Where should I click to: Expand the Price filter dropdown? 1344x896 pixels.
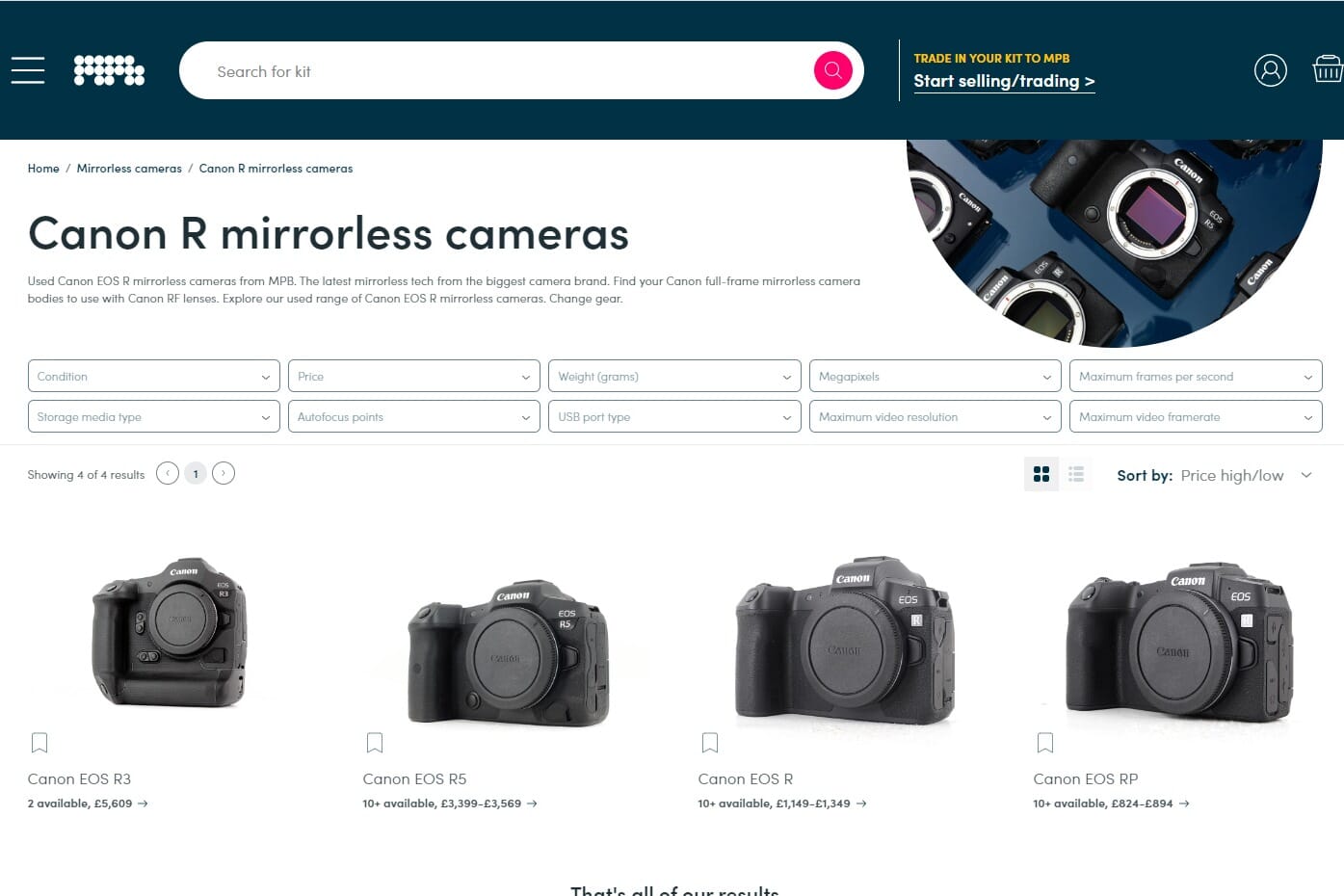click(x=414, y=376)
